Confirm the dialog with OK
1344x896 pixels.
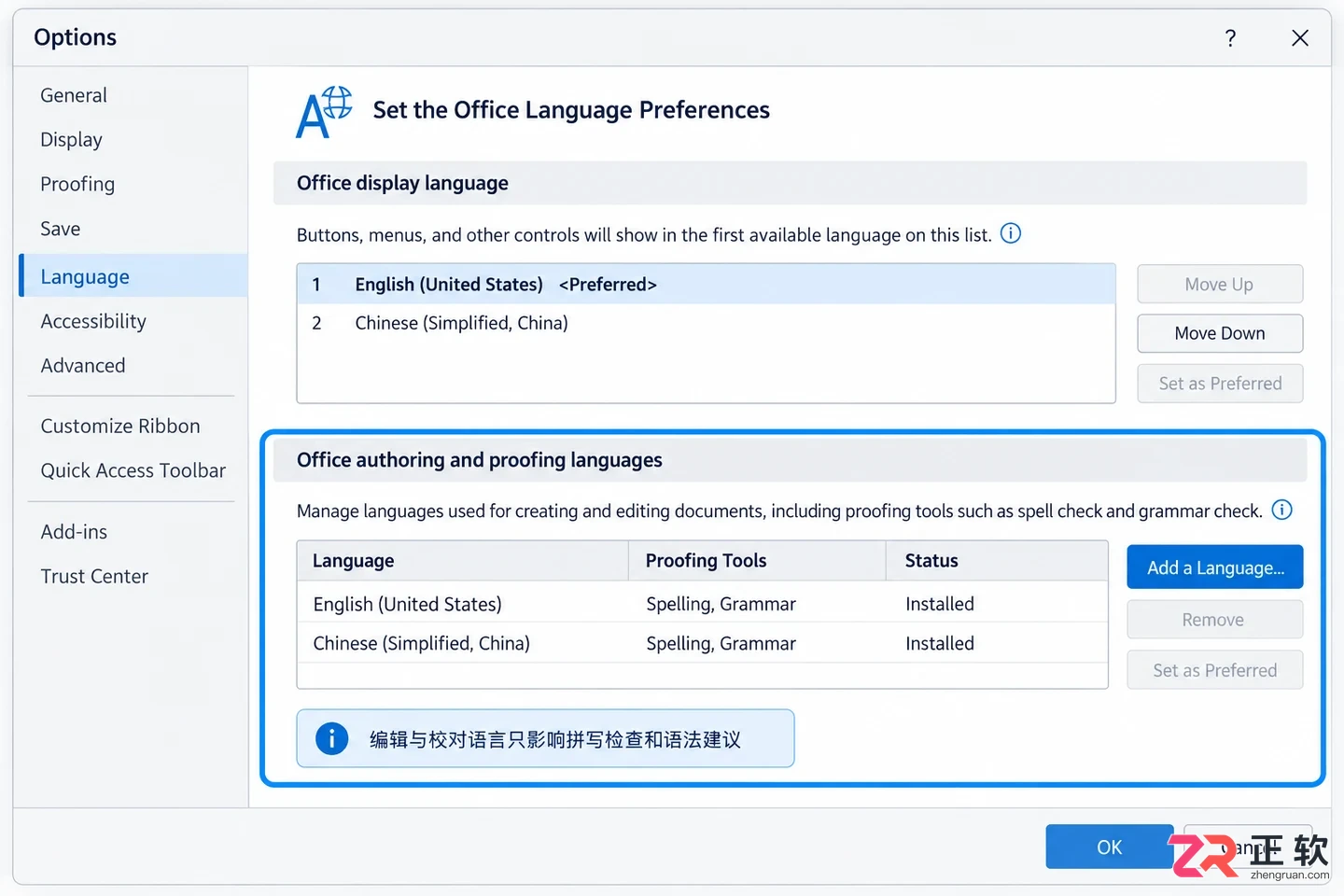(x=1110, y=847)
